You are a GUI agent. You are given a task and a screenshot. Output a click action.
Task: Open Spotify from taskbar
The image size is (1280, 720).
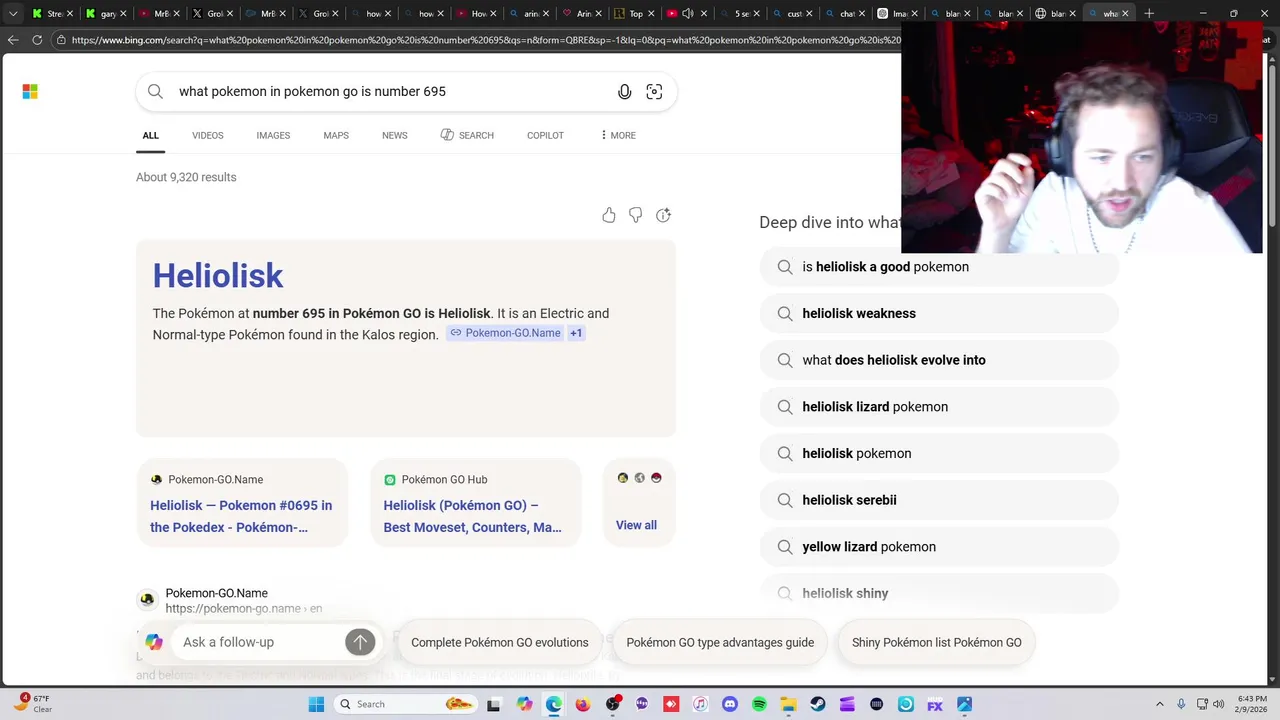click(759, 704)
